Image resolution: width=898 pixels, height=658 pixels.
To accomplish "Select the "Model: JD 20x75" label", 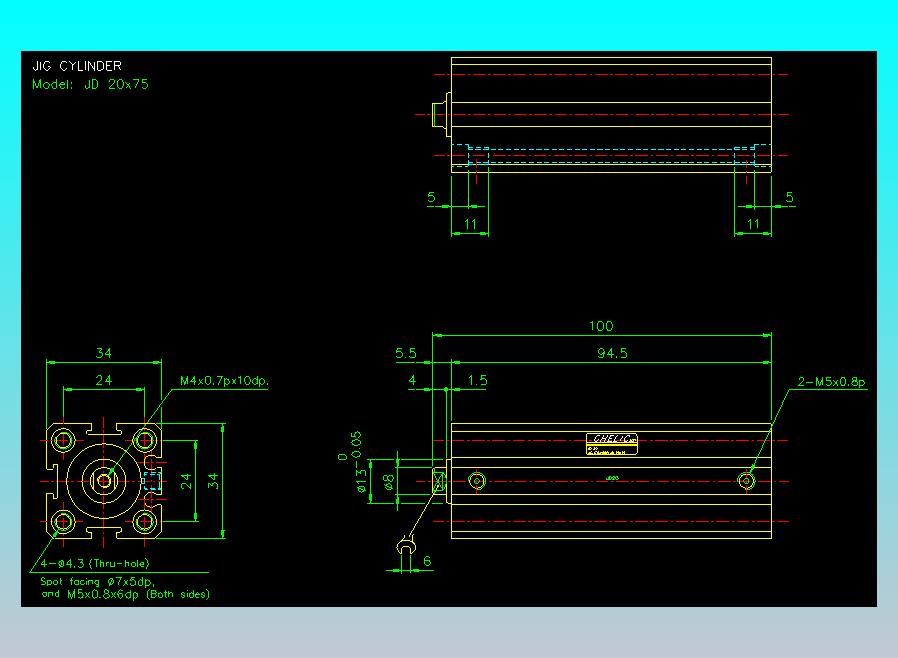I will coord(90,84).
